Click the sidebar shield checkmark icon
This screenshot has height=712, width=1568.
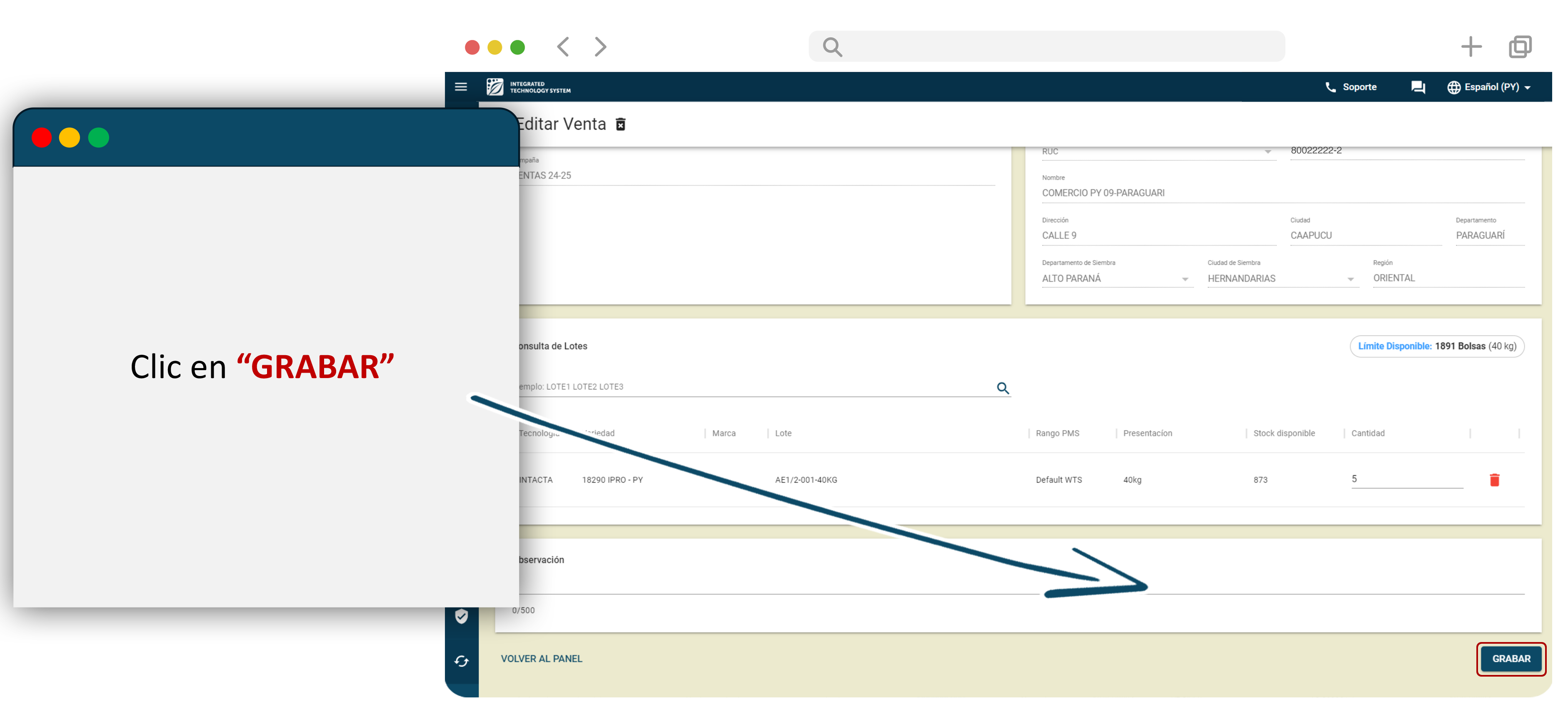462,617
